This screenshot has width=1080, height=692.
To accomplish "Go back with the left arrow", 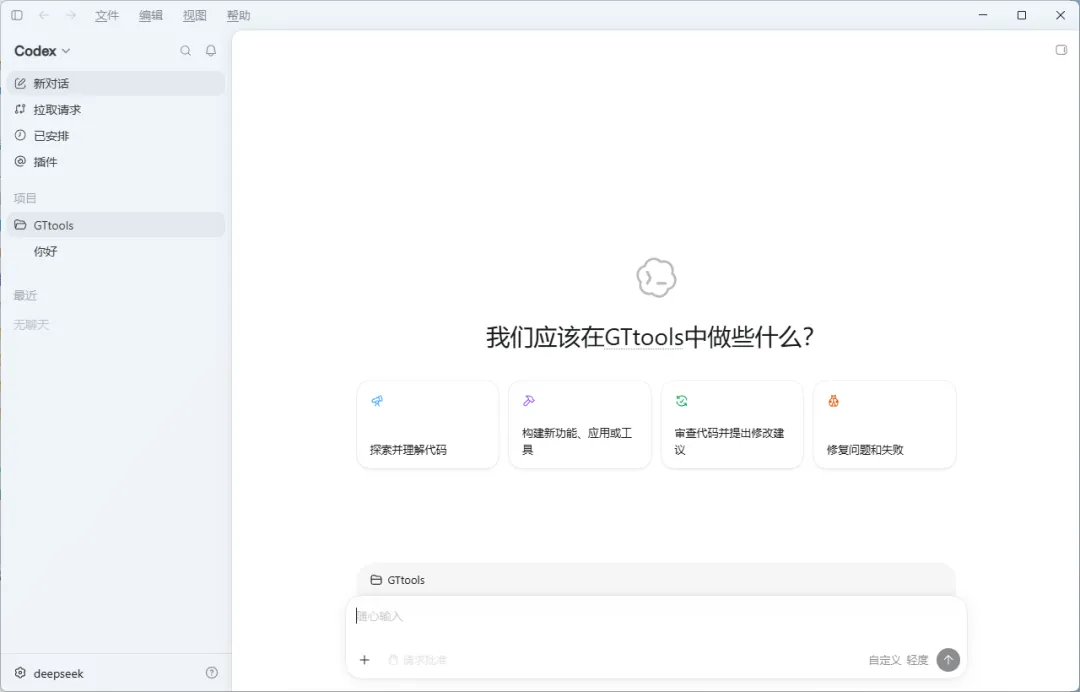I will click(x=44, y=15).
